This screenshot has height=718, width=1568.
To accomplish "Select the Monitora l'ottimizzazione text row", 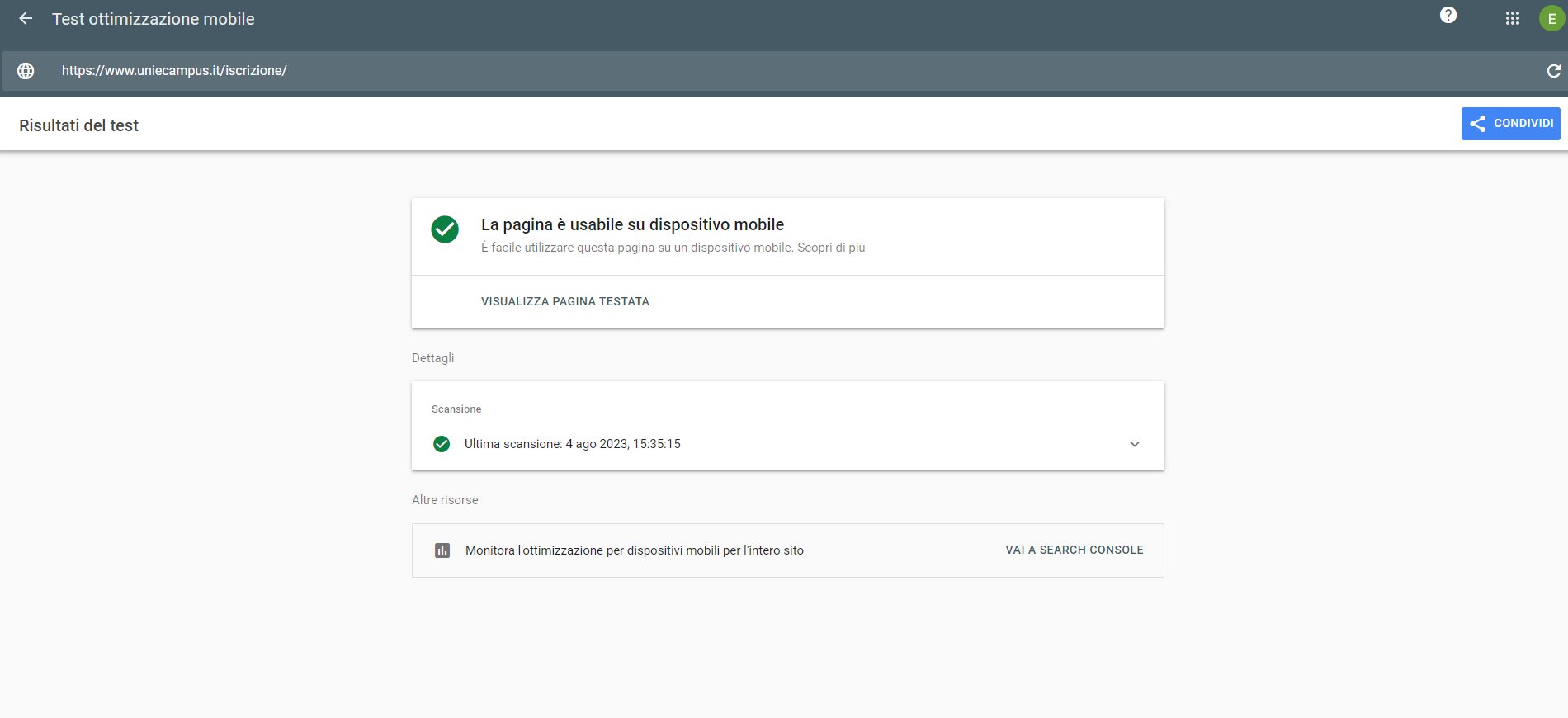I will tap(634, 550).
